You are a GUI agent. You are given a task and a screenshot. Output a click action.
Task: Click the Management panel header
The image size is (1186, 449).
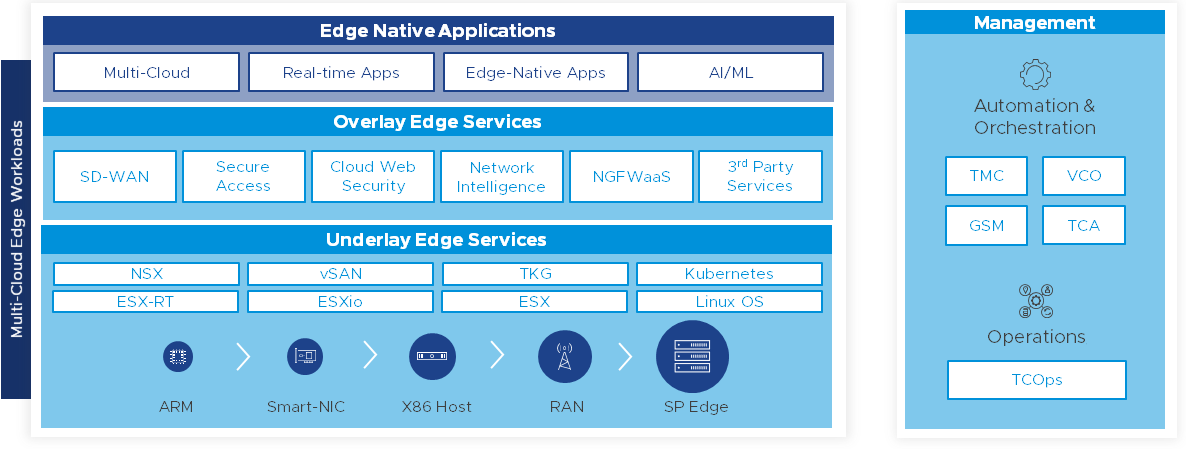[x=1035, y=23]
